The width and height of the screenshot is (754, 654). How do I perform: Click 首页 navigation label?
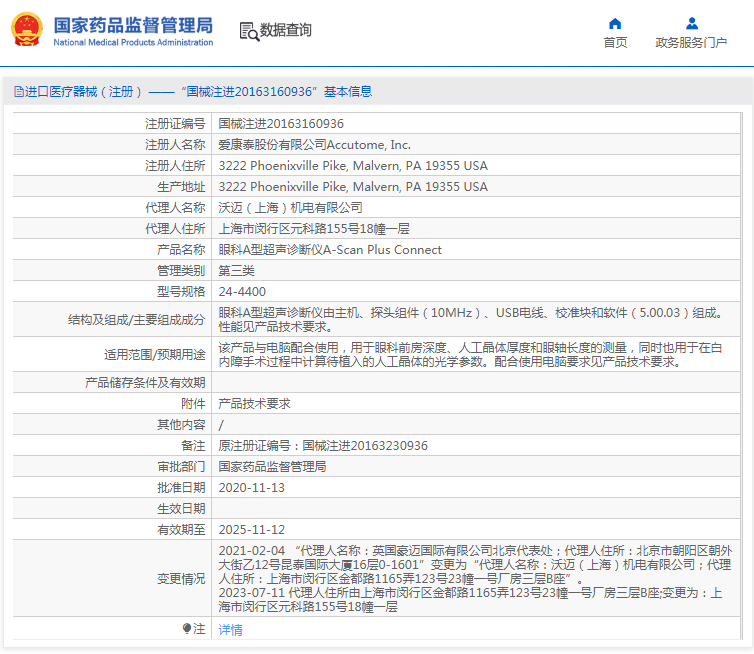(616, 42)
